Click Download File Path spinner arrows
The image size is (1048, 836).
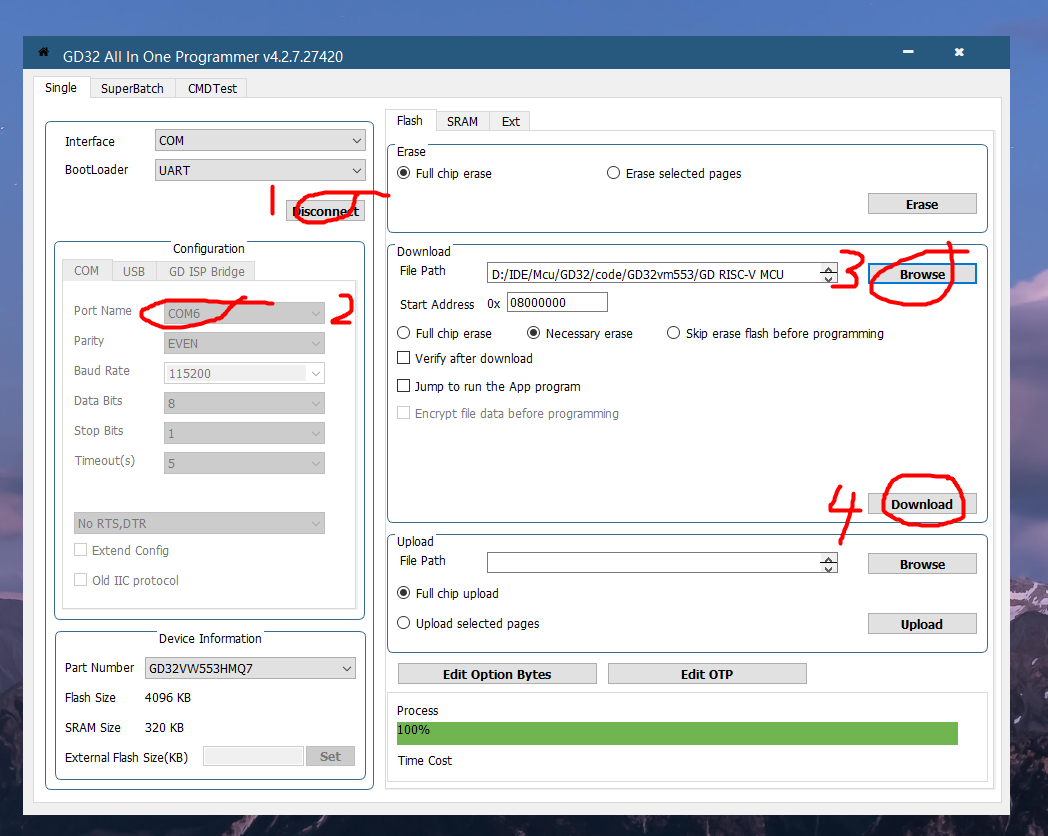(828, 274)
